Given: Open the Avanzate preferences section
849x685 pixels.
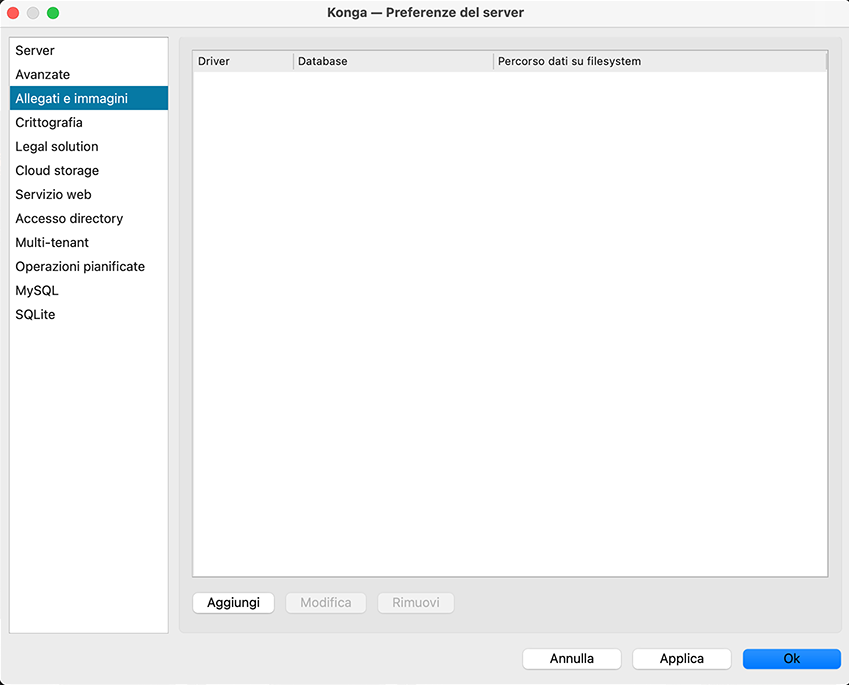Looking at the screenshot, I should coord(43,75).
